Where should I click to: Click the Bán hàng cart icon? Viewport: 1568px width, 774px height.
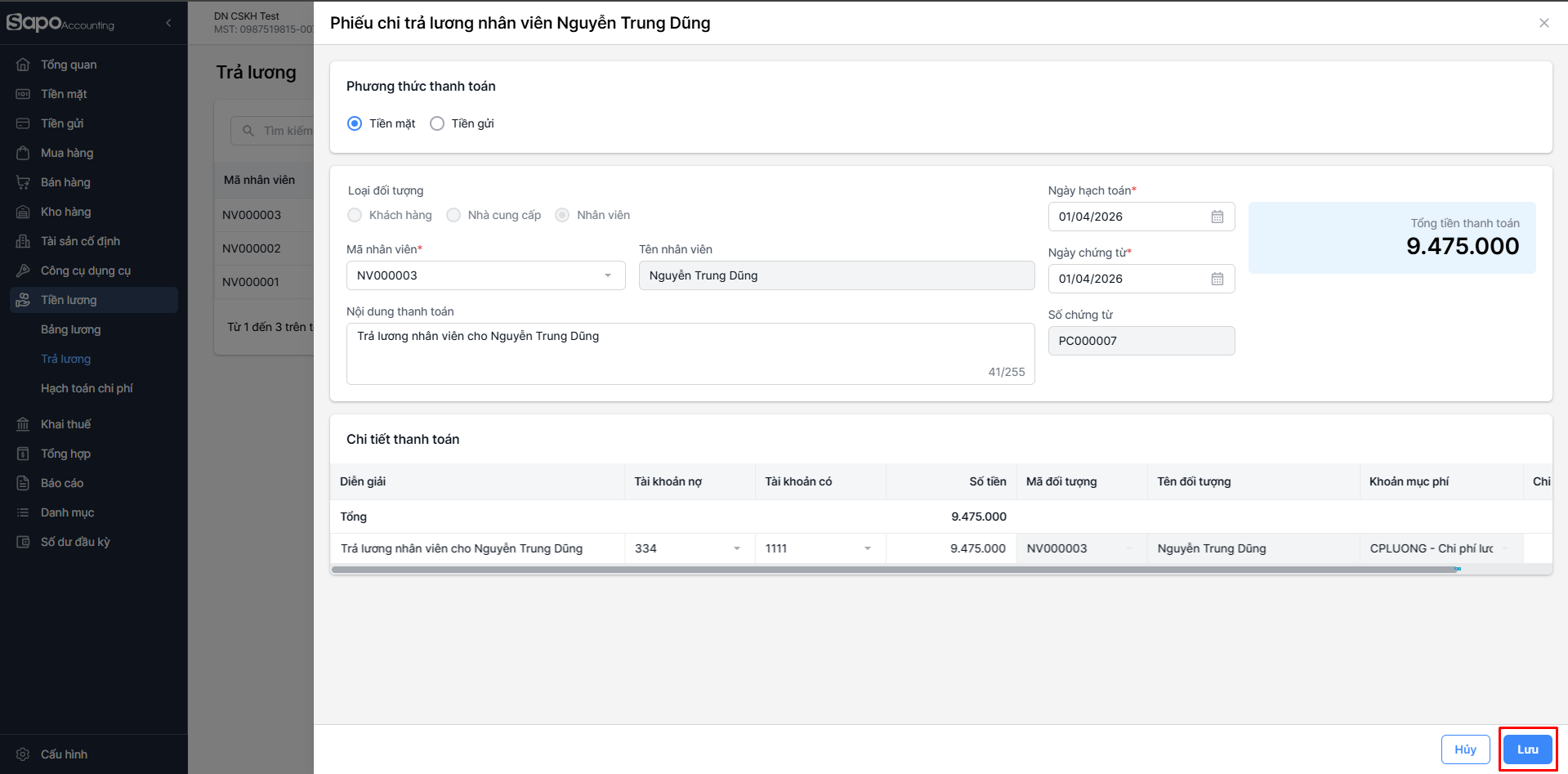click(x=23, y=182)
